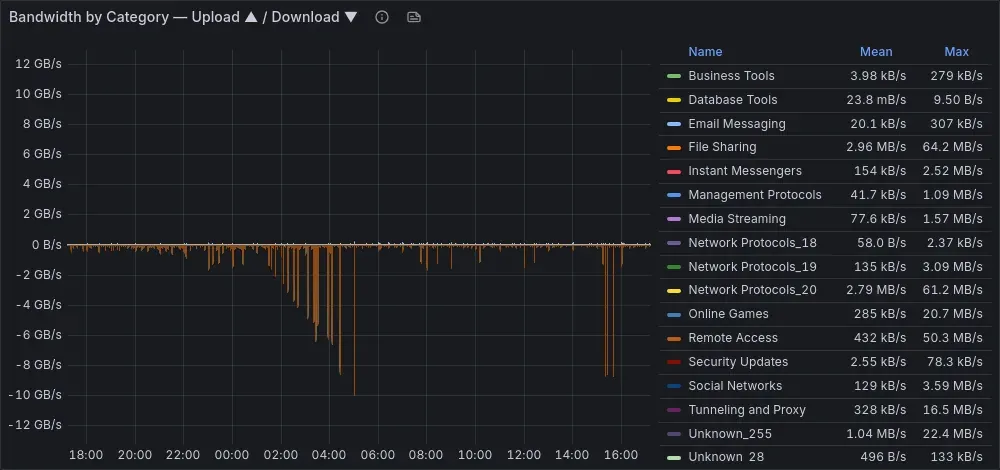Select the Tunneling and Proxy legend label
Image resolution: width=1000 pixels, height=470 pixels.
tap(747, 409)
